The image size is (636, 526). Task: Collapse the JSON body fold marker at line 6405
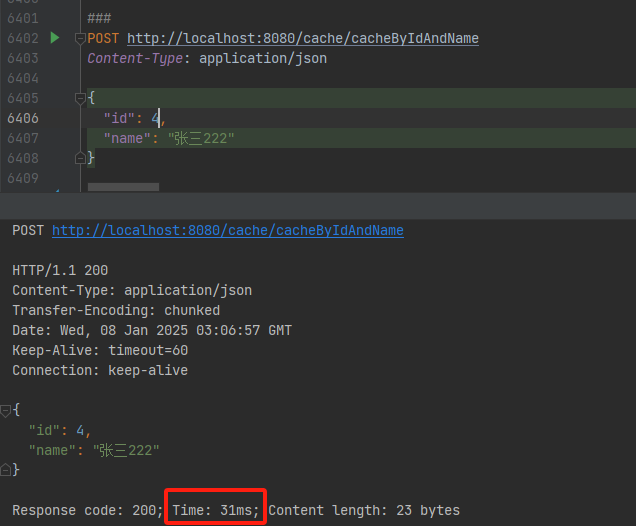(80, 98)
